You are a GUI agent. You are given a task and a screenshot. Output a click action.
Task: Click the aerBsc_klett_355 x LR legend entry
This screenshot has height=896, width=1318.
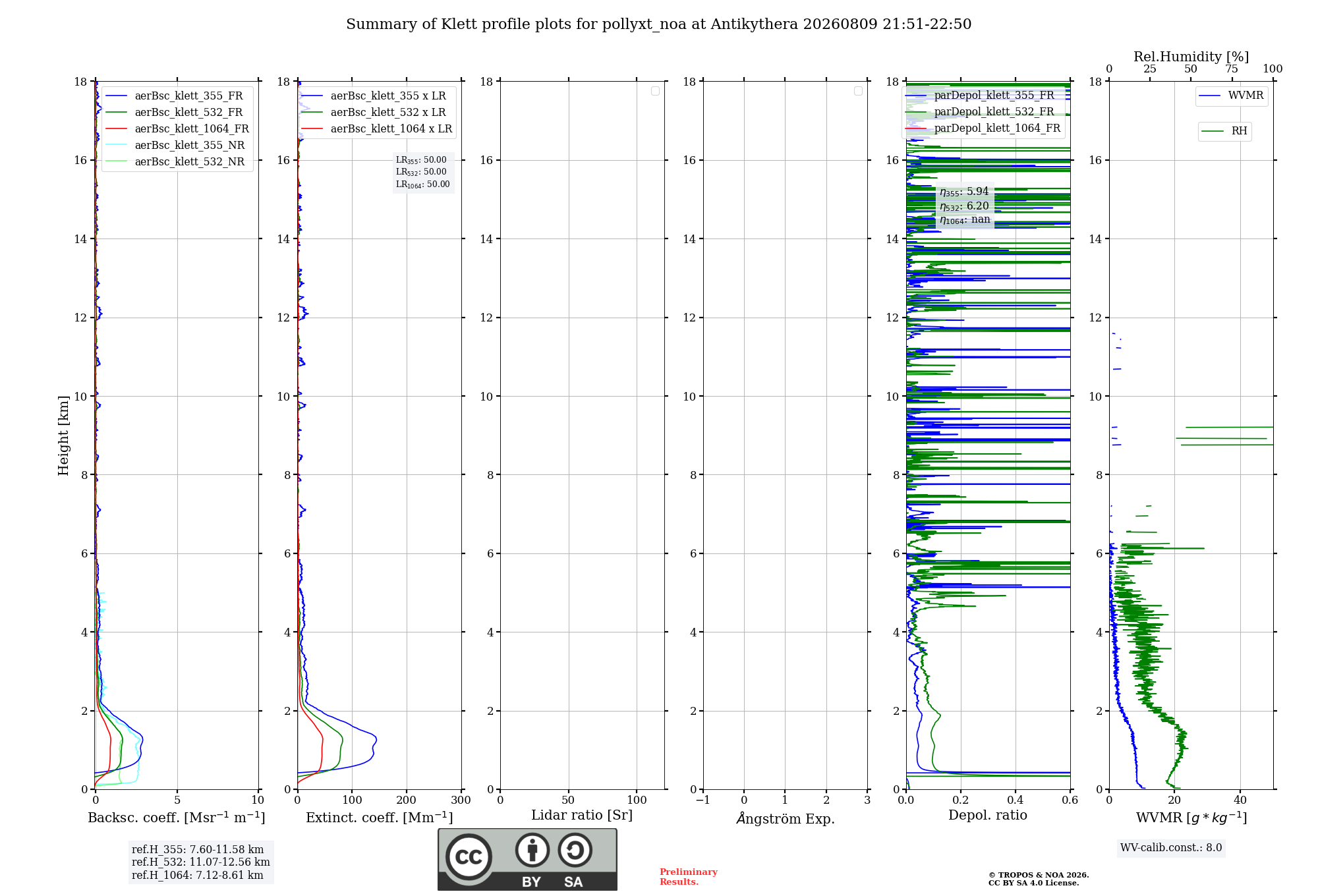(374, 96)
